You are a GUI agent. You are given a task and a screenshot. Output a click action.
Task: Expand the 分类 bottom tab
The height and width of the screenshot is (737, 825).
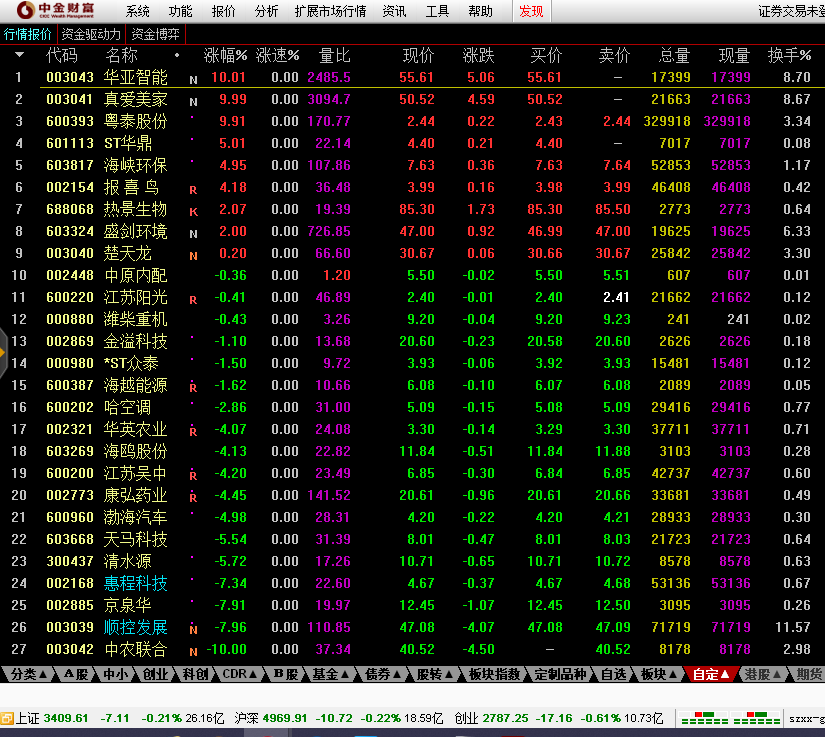pos(28,674)
